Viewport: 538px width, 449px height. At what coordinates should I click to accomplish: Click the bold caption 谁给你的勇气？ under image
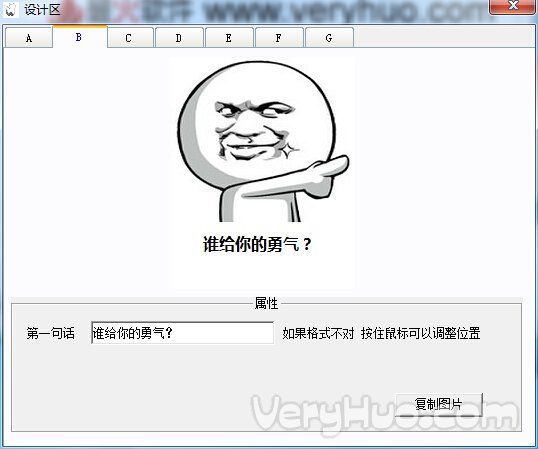(257, 244)
